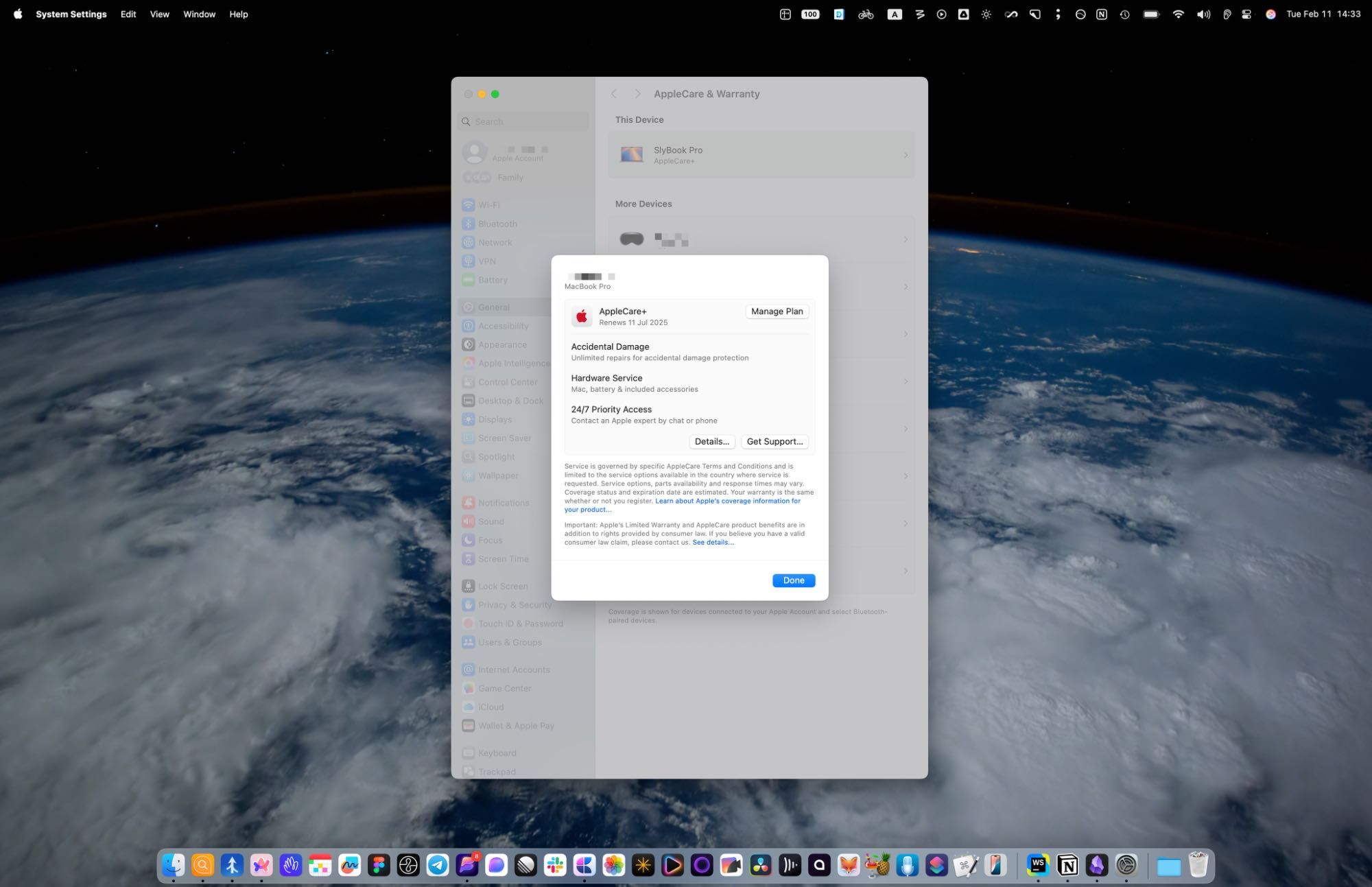Open the Trash in the dock
The height and width of the screenshot is (887, 1372).
(x=1198, y=865)
